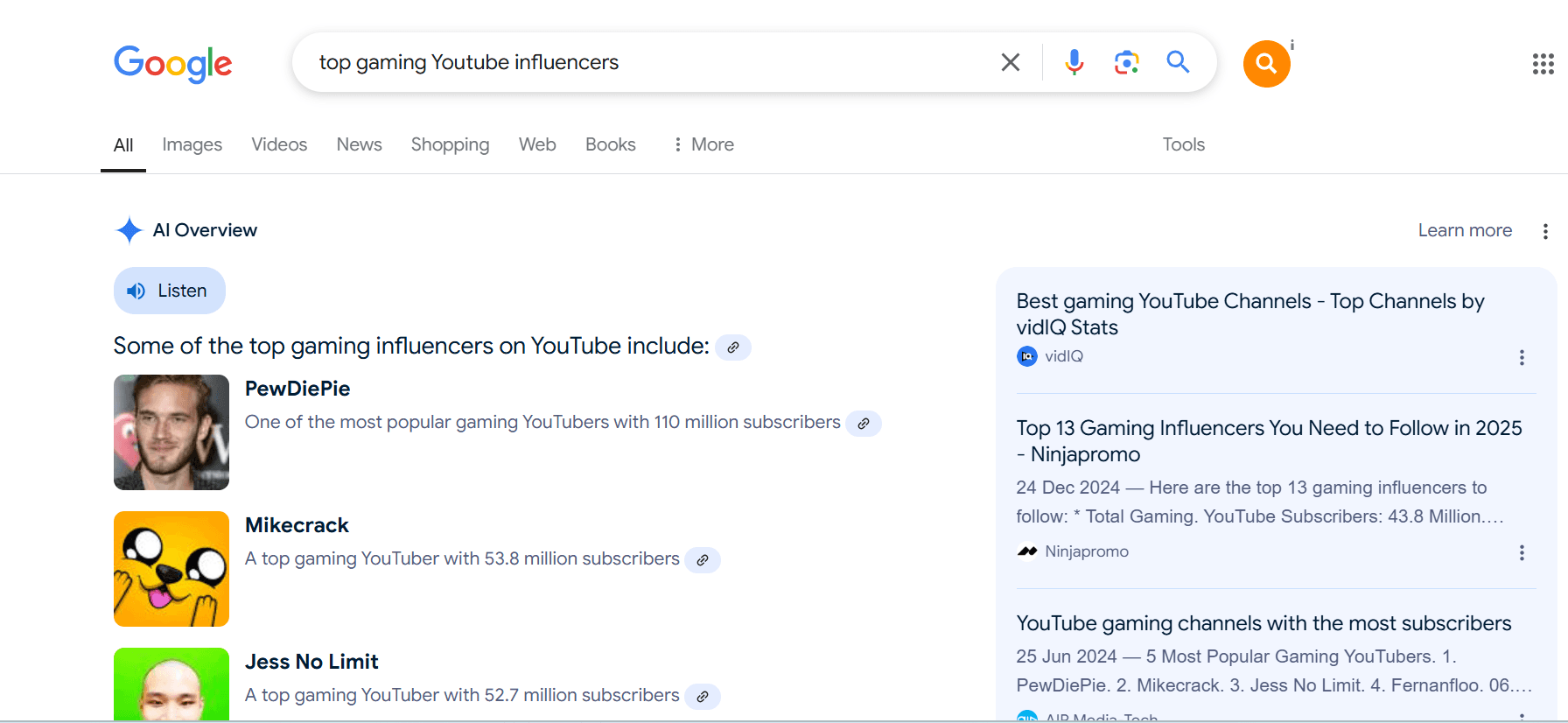This screenshot has width=1568, height=723.
Task: Open the Google apps grid
Action: pos(1543,64)
